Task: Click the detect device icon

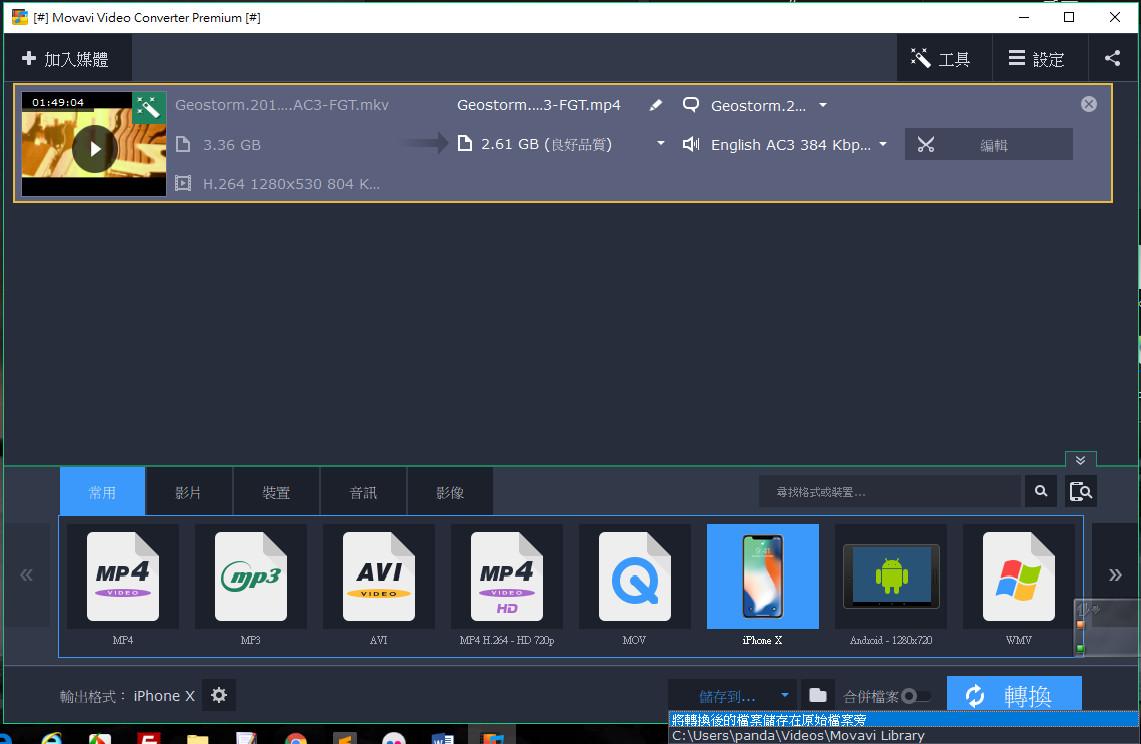Action: (x=1081, y=491)
